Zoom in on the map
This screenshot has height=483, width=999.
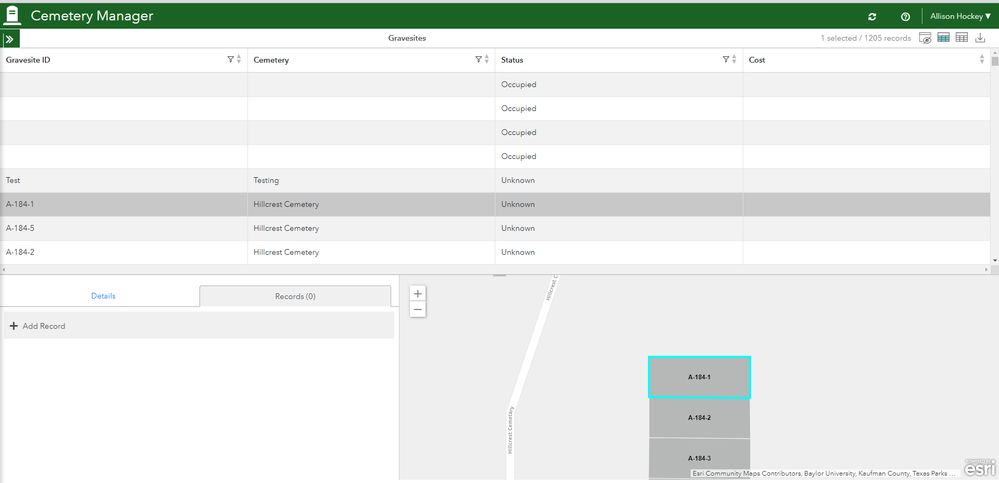click(417, 294)
